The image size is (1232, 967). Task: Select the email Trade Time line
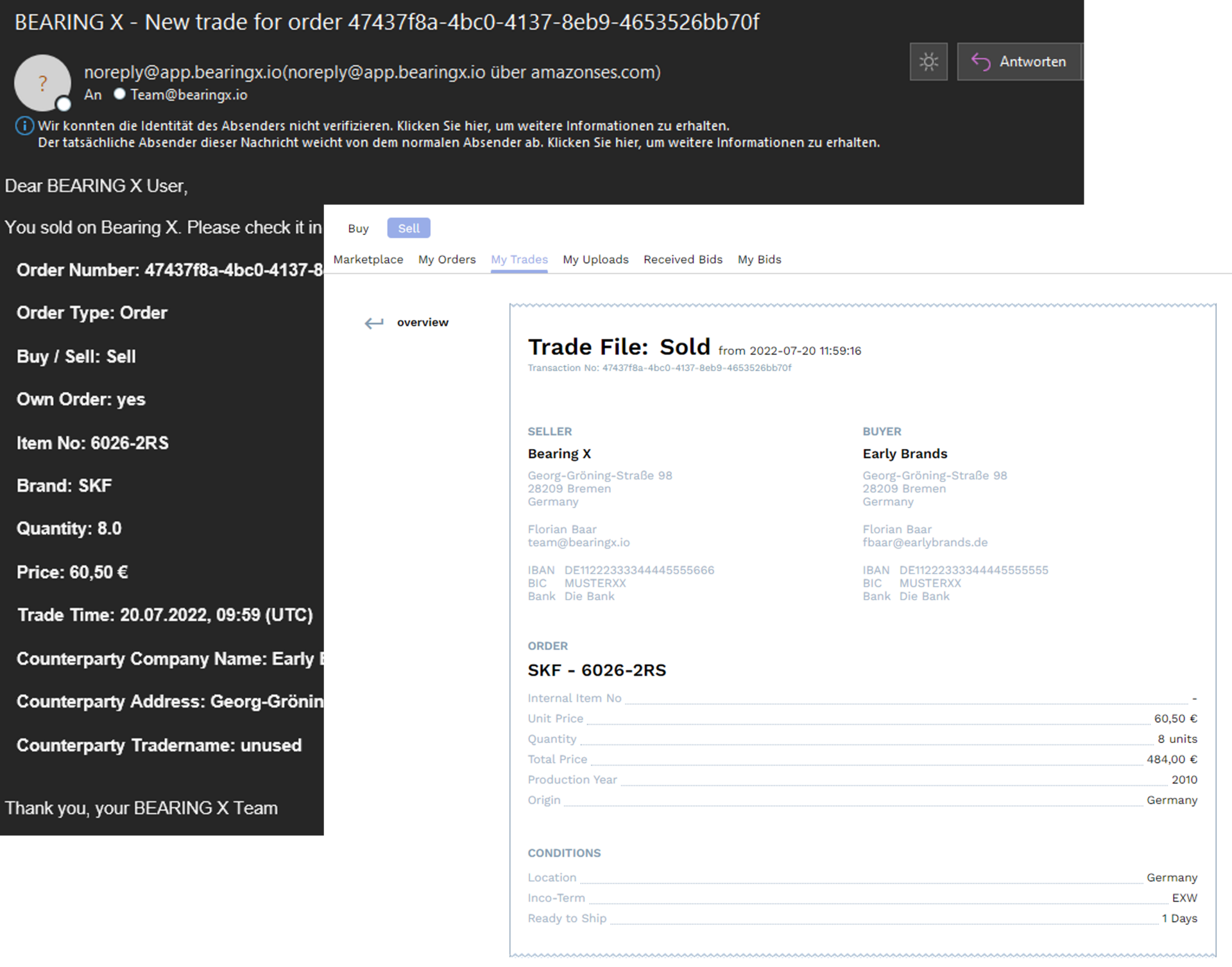click(x=165, y=615)
